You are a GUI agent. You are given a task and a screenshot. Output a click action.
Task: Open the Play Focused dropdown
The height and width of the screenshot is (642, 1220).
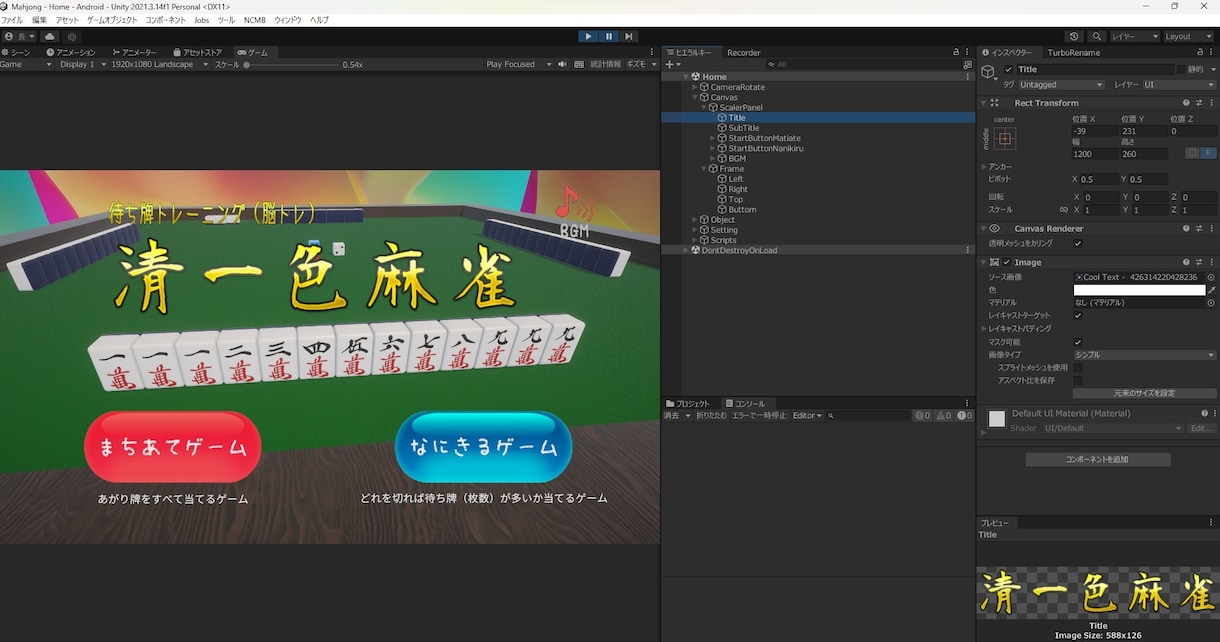tap(518, 64)
